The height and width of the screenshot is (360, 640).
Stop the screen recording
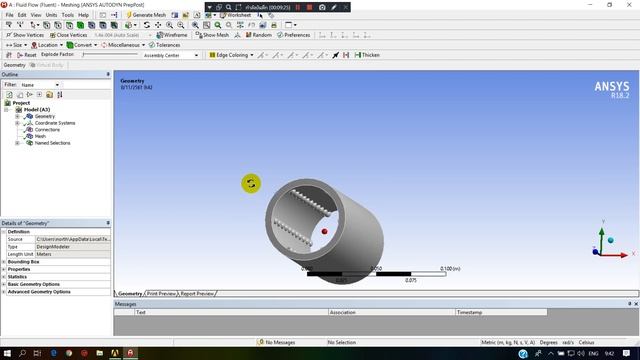click(x=309, y=7)
